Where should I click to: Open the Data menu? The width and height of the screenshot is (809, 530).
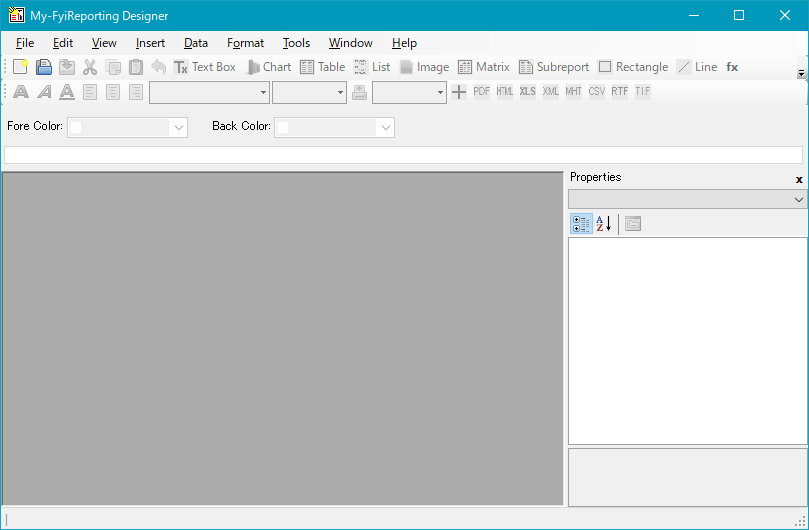click(196, 43)
